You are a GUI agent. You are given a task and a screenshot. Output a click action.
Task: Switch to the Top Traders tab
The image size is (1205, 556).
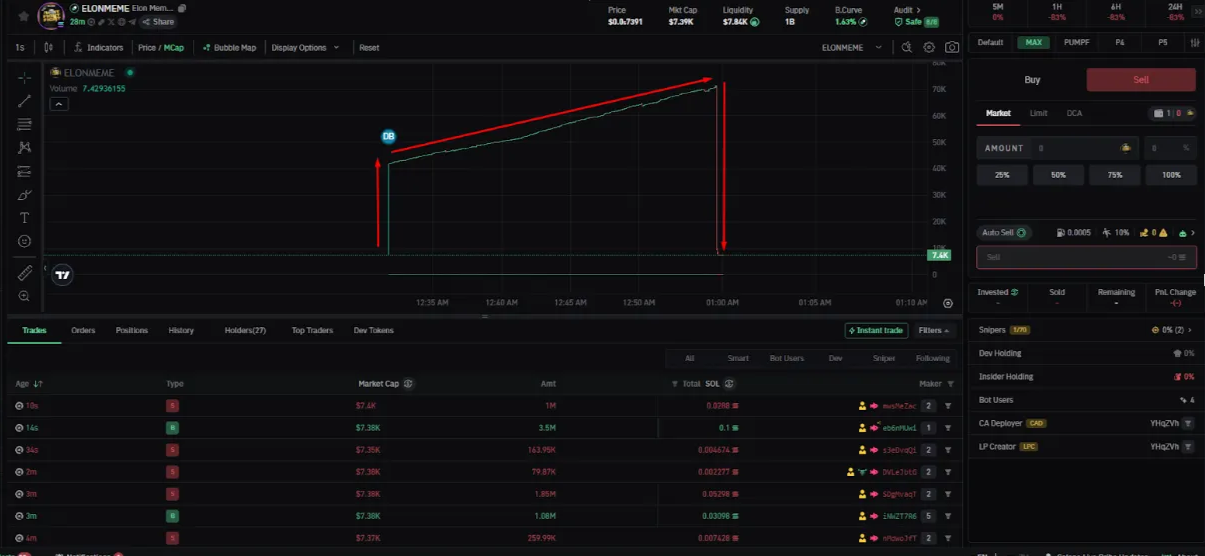point(312,330)
